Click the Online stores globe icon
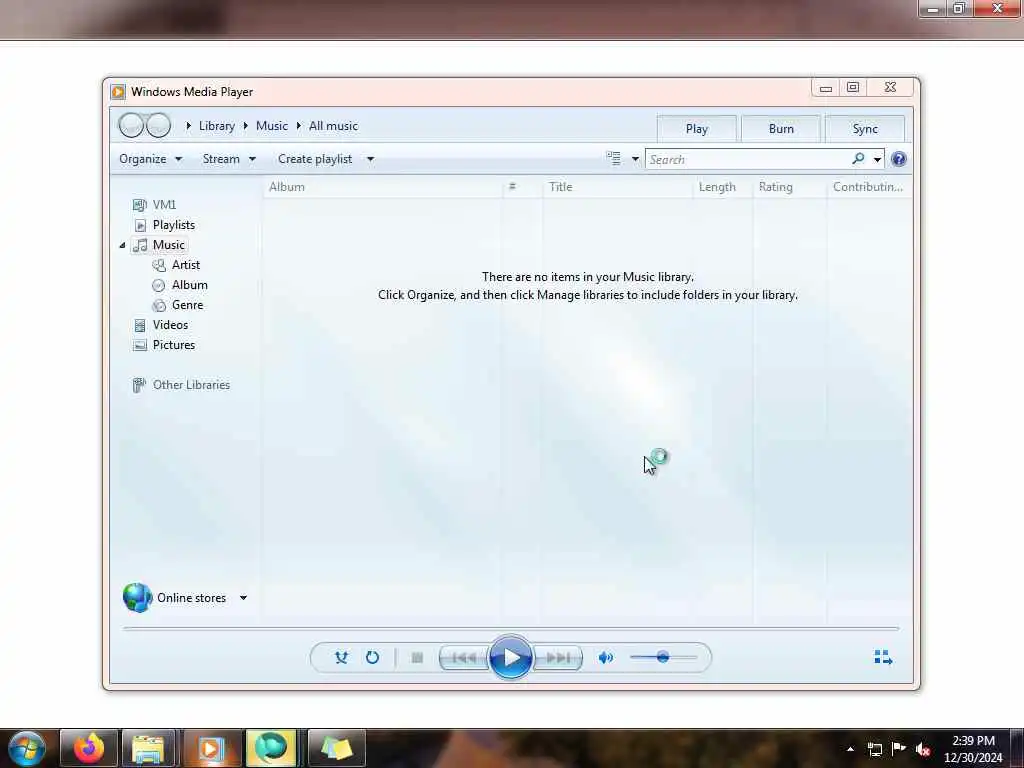Image resolution: width=1024 pixels, height=768 pixels. tap(137, 598)
